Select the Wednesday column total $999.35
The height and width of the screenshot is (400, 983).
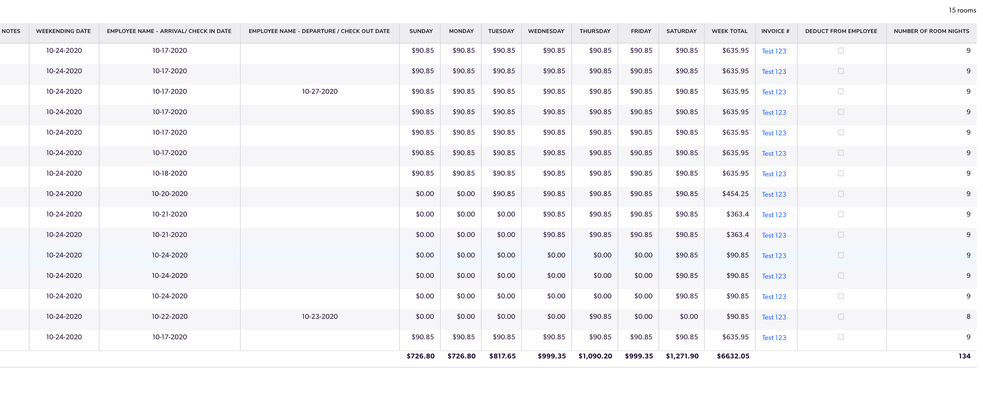click(551, 356)
